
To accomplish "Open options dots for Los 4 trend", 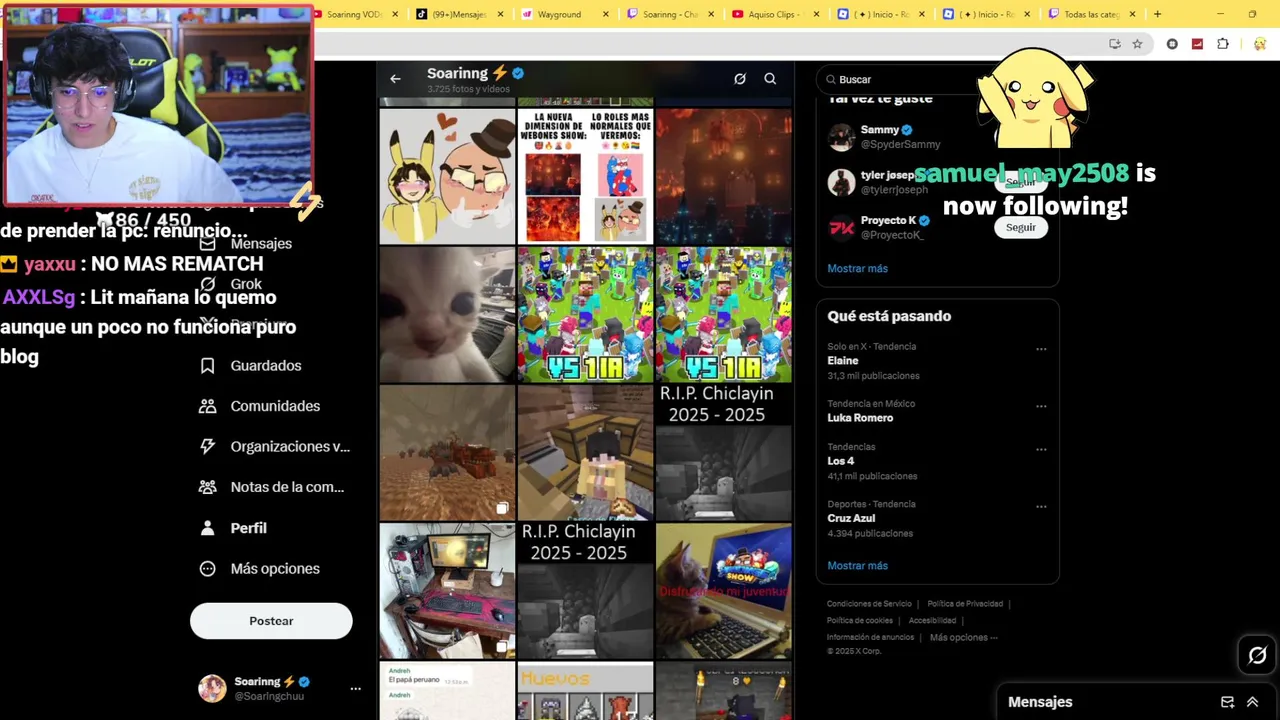I will click(x=1041, y=449).
